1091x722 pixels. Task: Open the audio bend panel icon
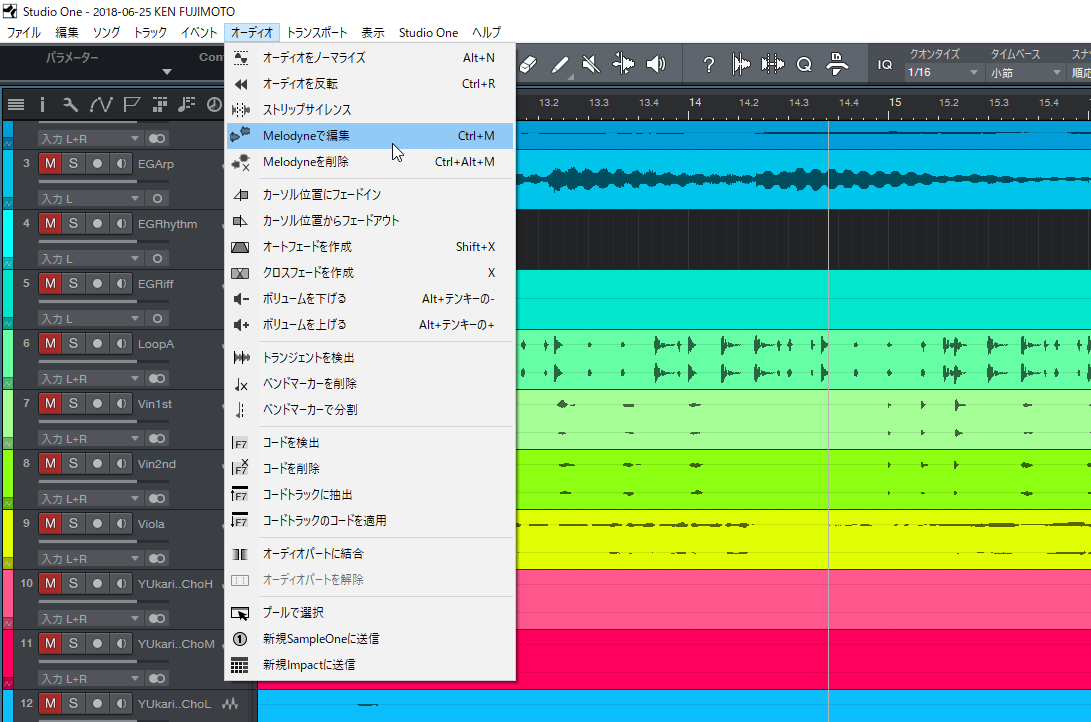click(x=741, y=65)
